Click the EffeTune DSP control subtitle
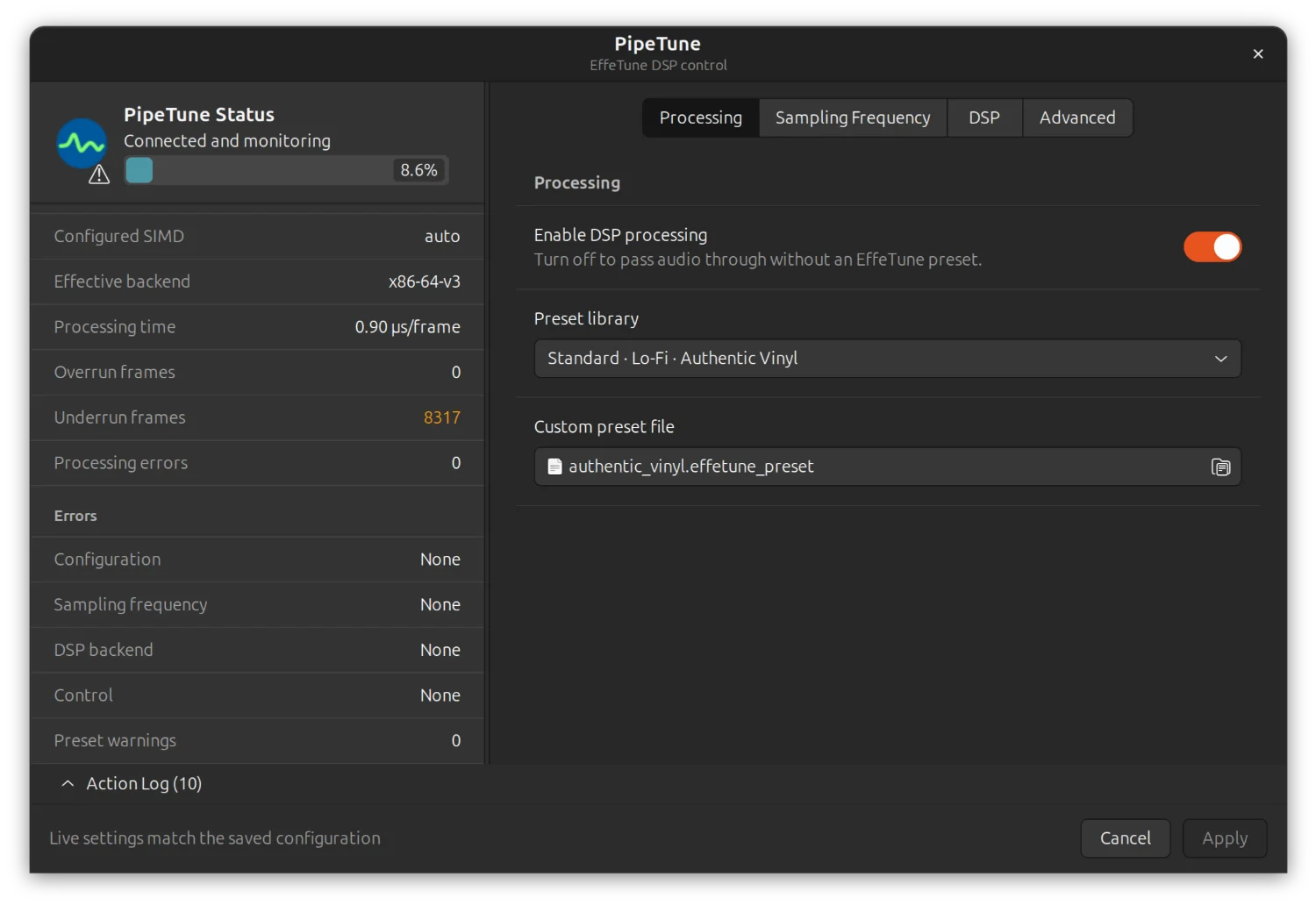Screen dimensions: 1316x905 pos(658,65)
